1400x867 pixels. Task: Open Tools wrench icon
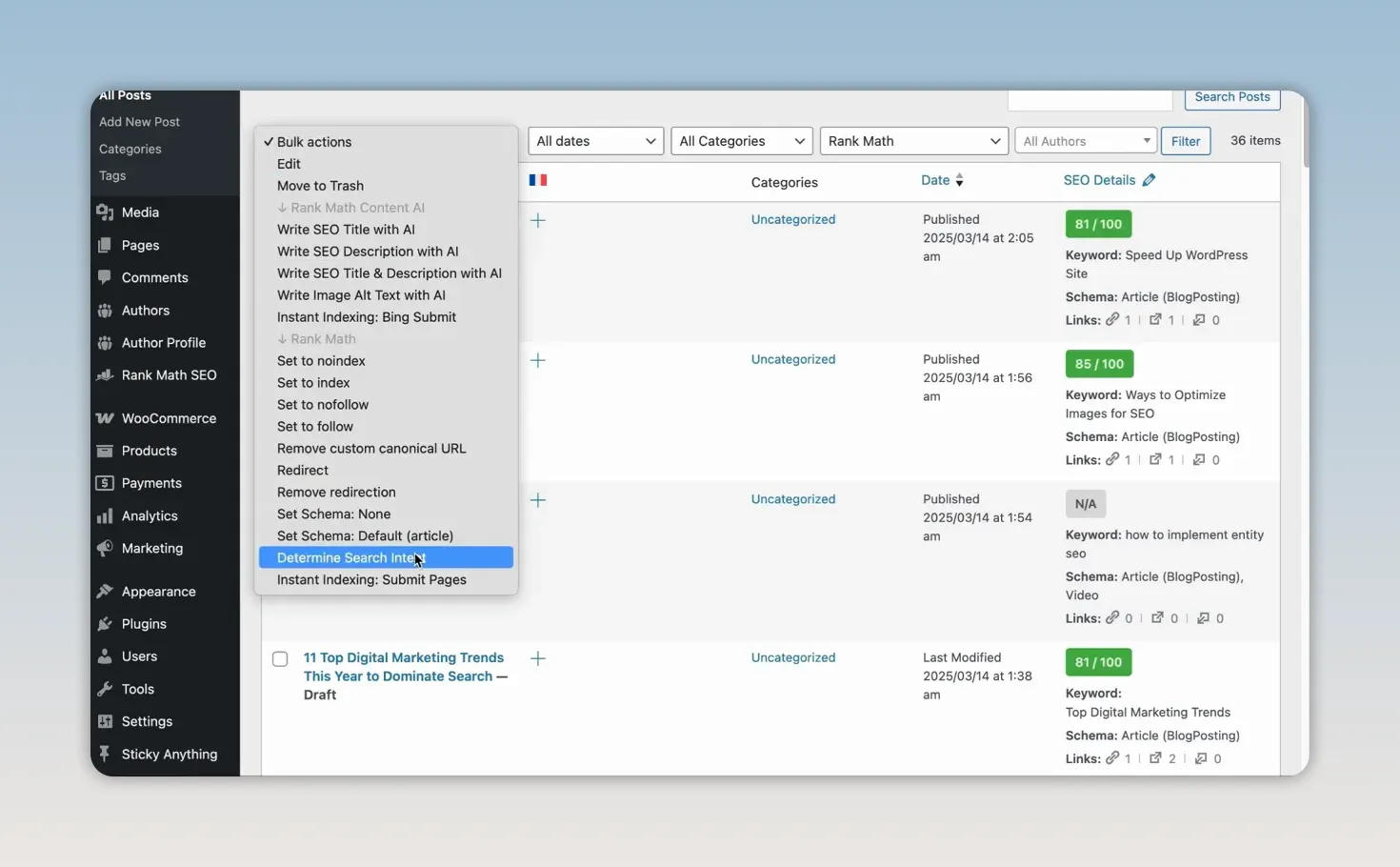click(105, 689)
